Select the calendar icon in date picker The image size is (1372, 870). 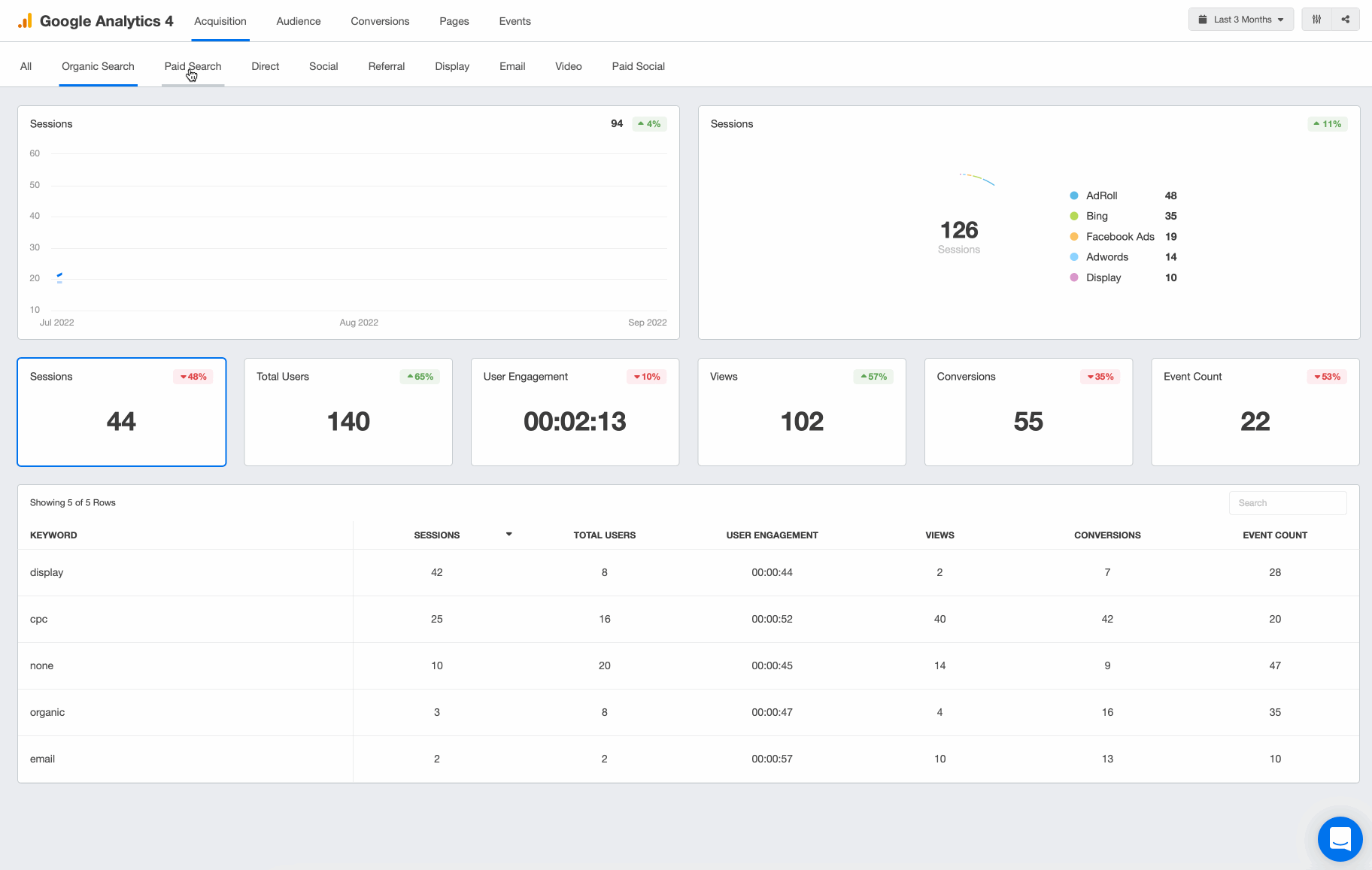[x=1204, y=19]
